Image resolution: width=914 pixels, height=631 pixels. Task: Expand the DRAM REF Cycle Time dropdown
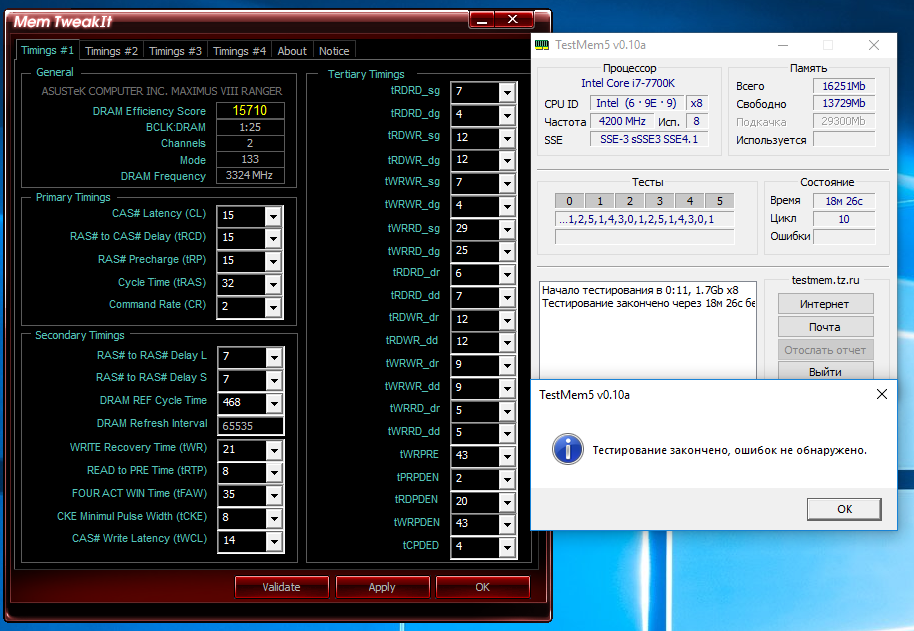point(274,403)
